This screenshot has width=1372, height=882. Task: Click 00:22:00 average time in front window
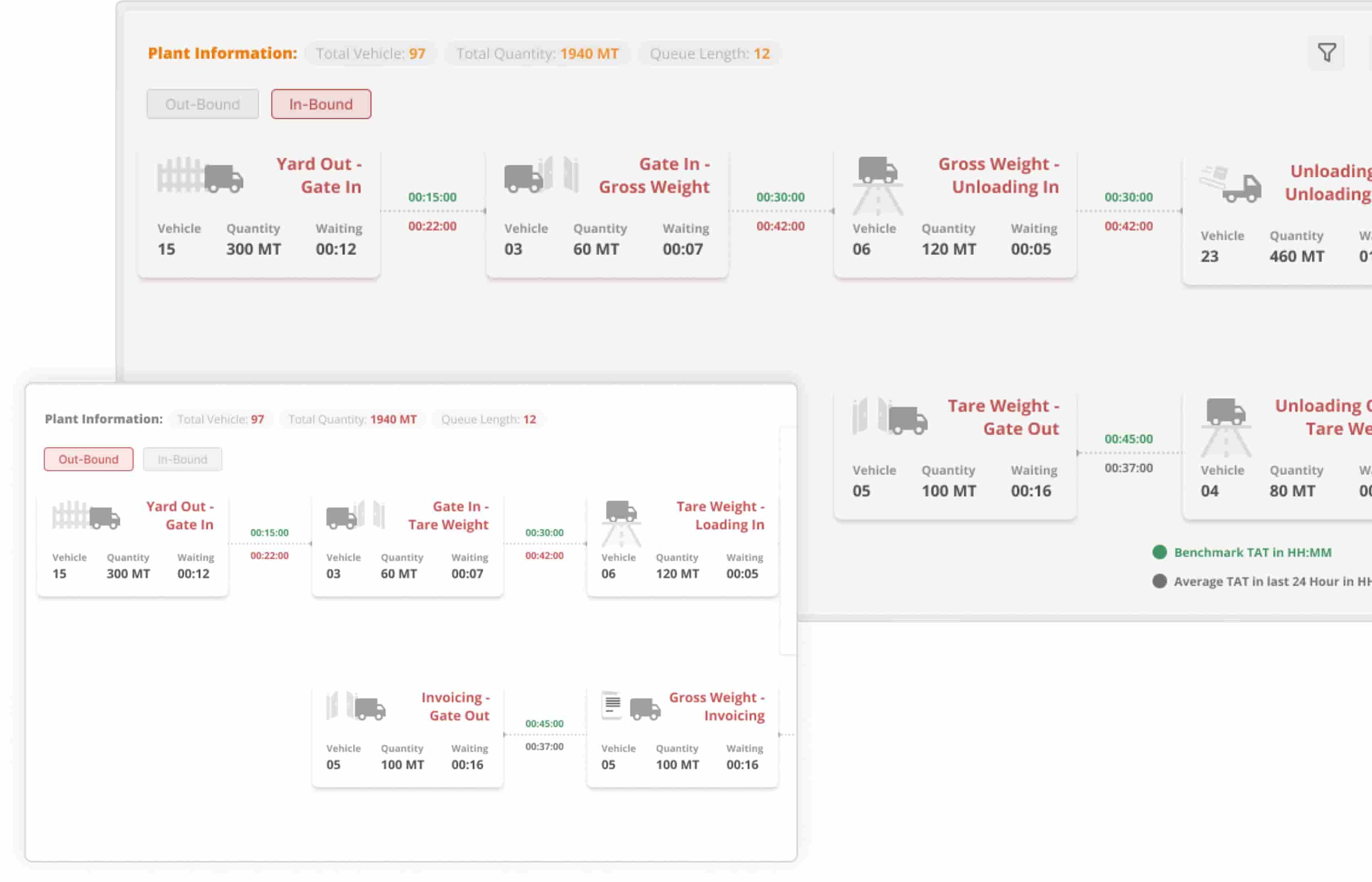270,555
